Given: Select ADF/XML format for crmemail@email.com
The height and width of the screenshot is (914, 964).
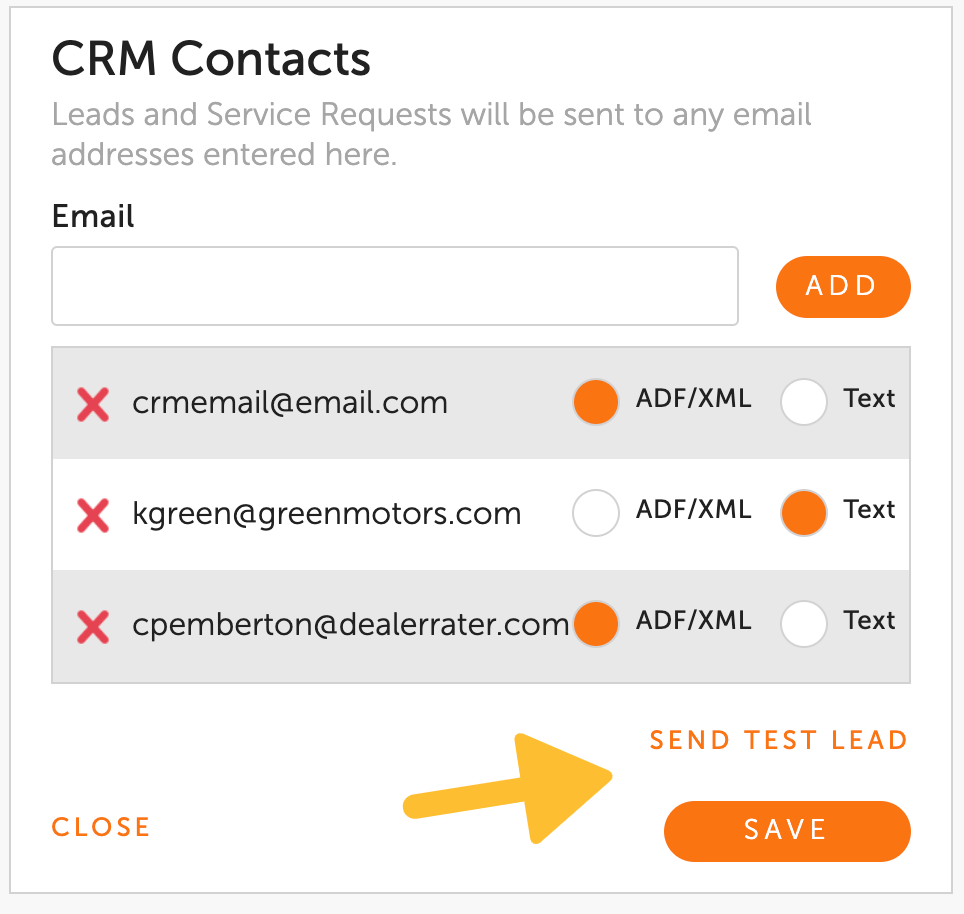Looking at the screenshot, I should pyautogui.click(x=595, y=403).
